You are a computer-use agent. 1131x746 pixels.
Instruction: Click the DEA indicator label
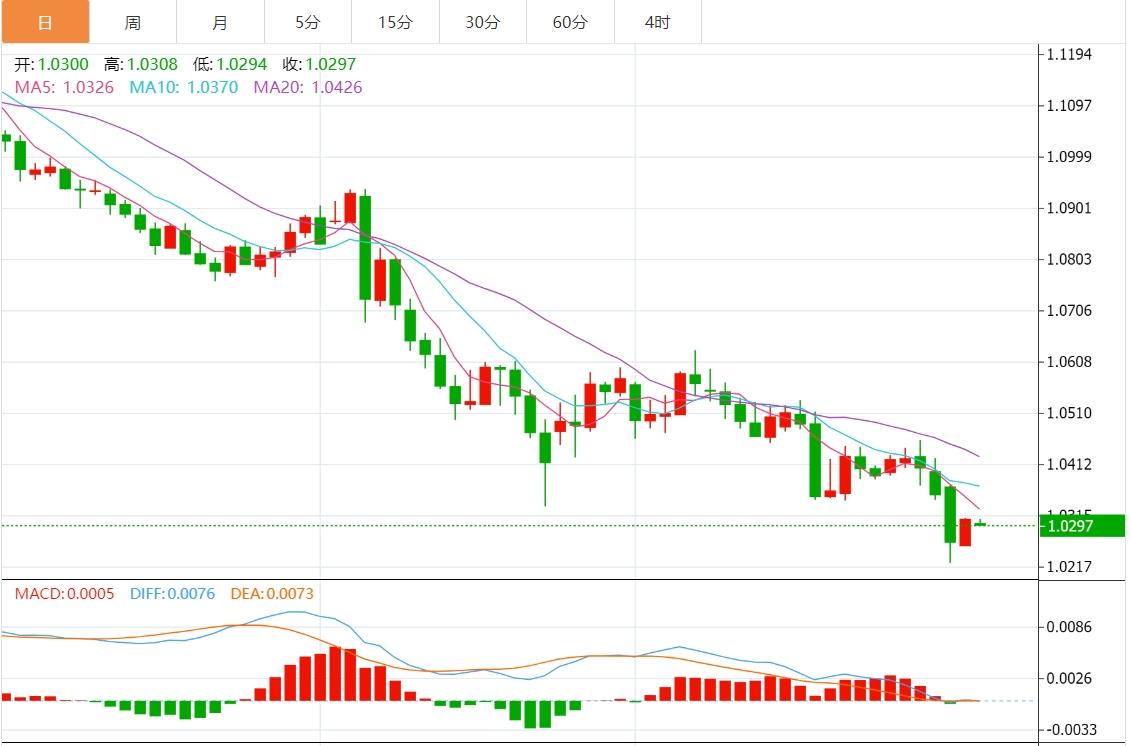coord(272,593)
